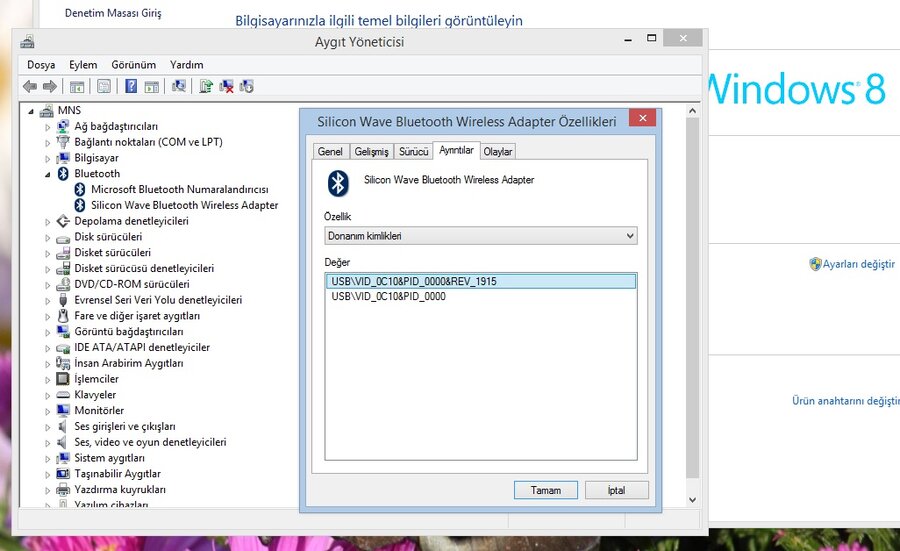Click the Disable device toolbar icon with down arrow
The width and height of the screenshot is (900, 551).
(x=247, y=86)
